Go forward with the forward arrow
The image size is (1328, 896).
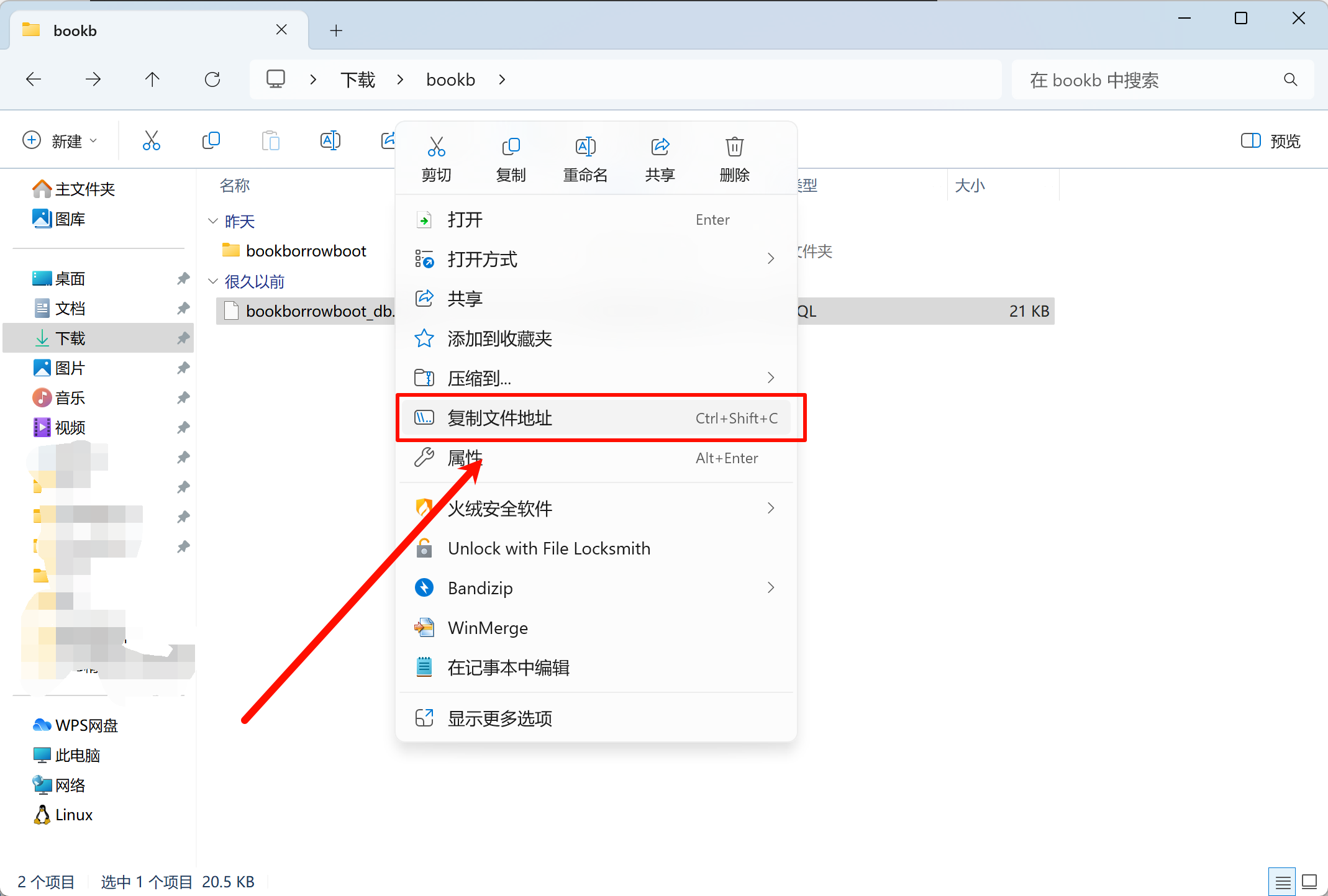93,79
